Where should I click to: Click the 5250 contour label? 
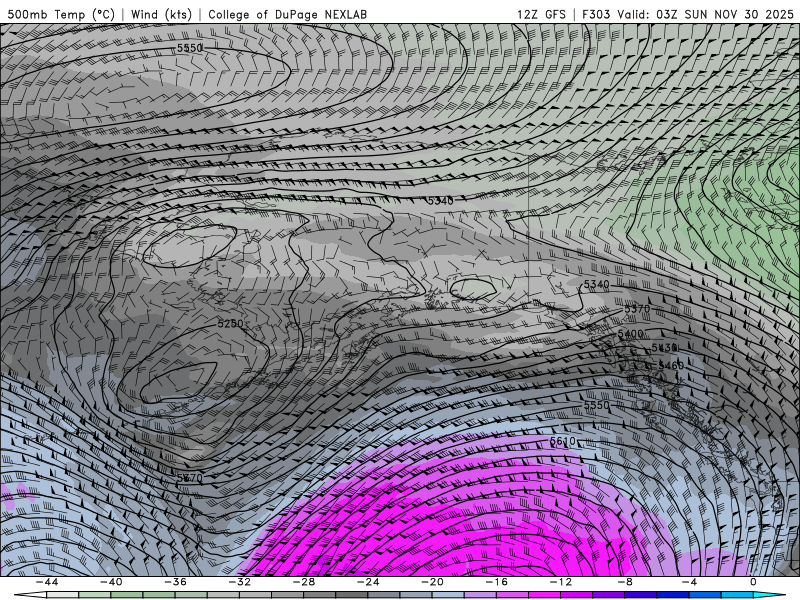(x=231, y=323)
